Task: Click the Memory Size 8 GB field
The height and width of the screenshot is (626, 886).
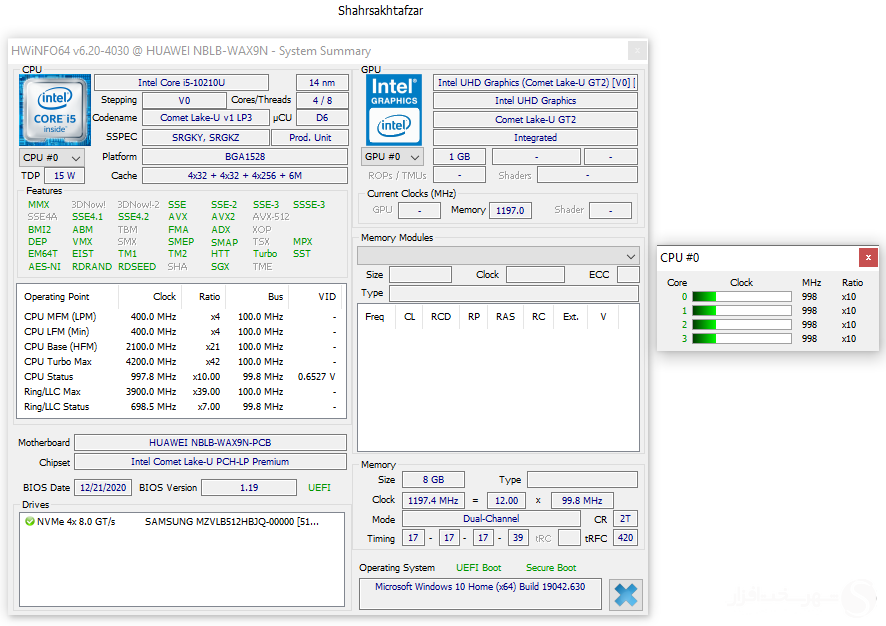Action: pos(433,480)
